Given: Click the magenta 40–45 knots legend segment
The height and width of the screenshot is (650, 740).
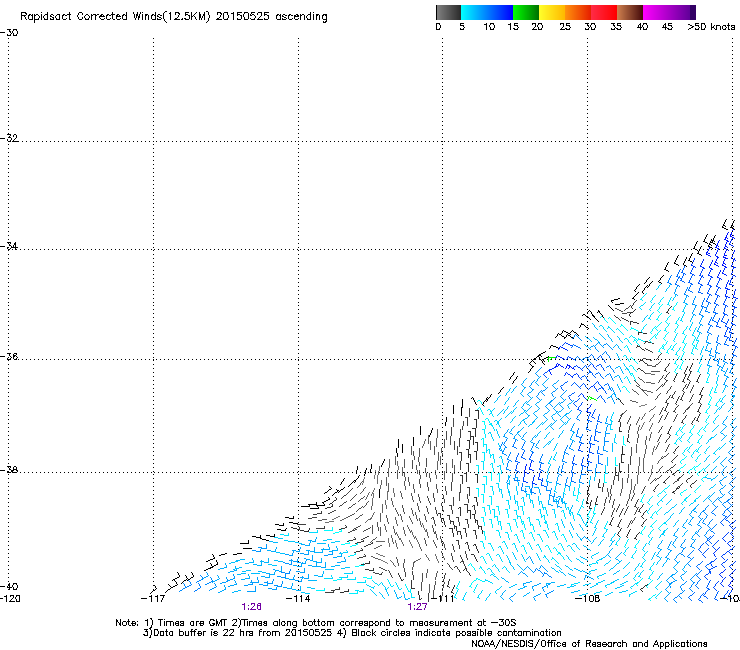Looking at the screenshot, I should (656, 12).
